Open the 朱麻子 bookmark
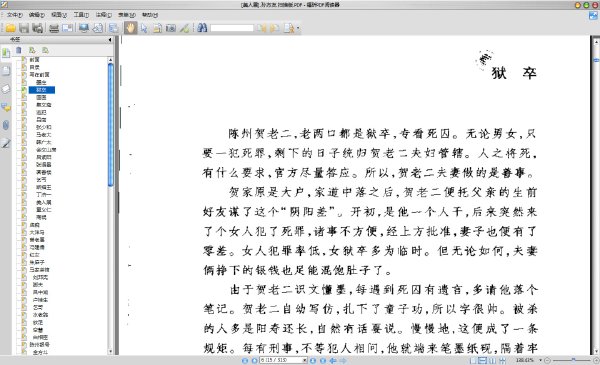This screenshot has width=600, height=365. (37, 262)
